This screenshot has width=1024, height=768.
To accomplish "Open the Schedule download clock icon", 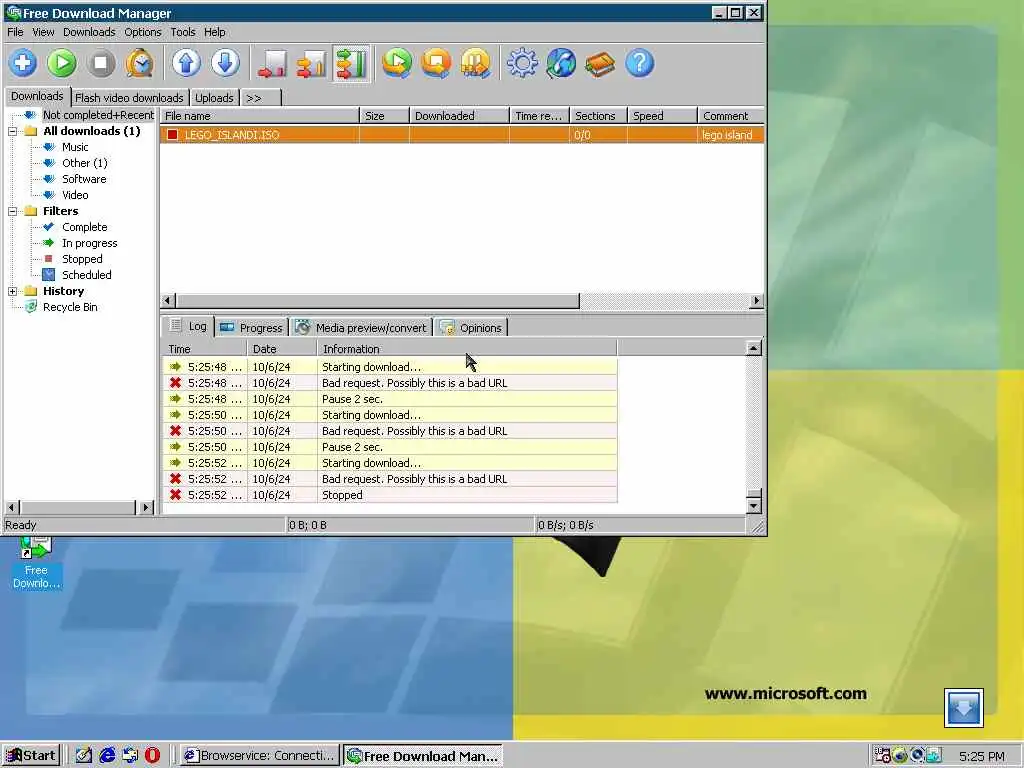I will point(140,63).
